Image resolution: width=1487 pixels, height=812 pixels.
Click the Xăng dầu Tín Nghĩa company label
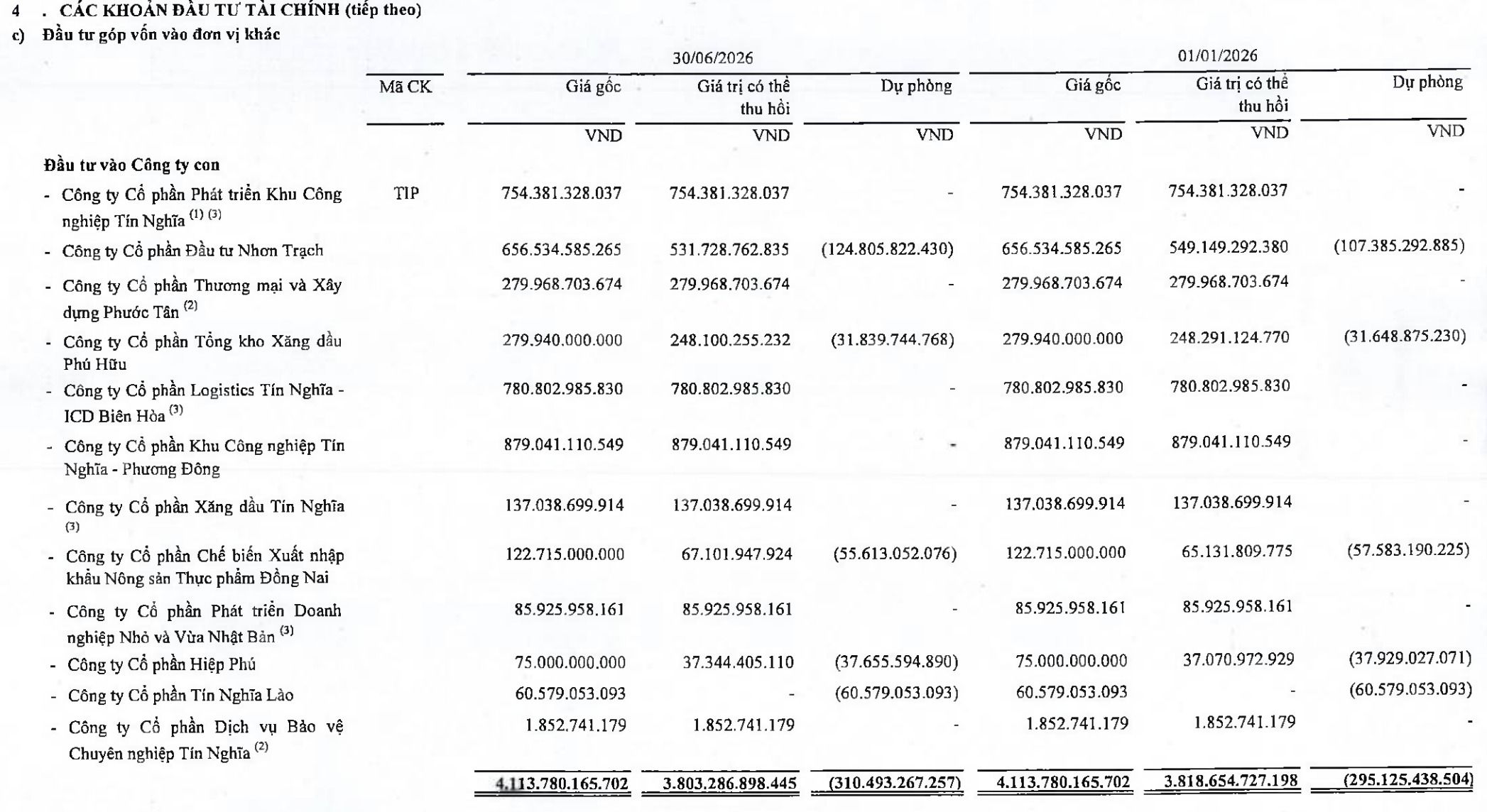[205, 515]
